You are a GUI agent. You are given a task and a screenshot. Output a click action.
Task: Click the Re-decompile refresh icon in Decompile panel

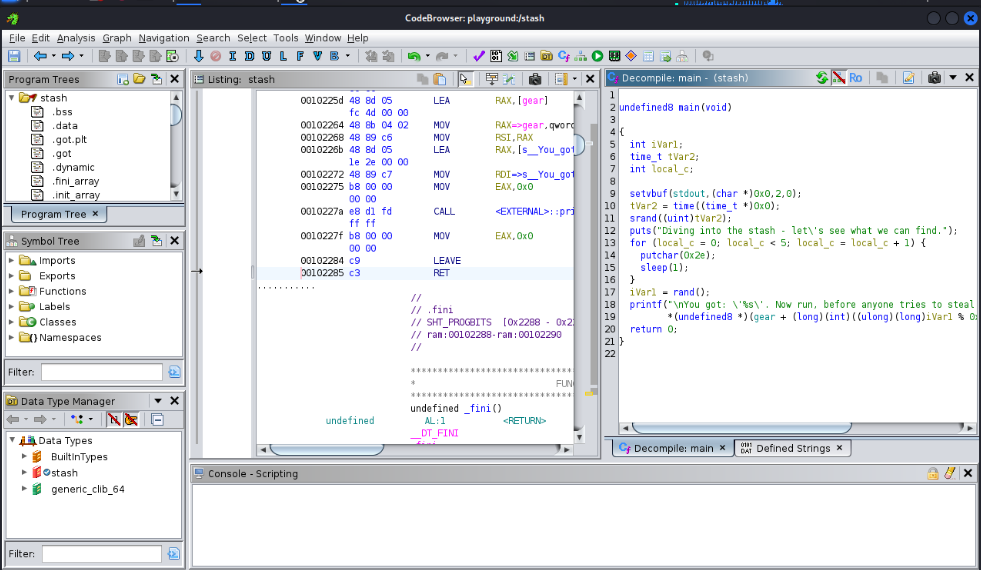[x=821, y=78]
